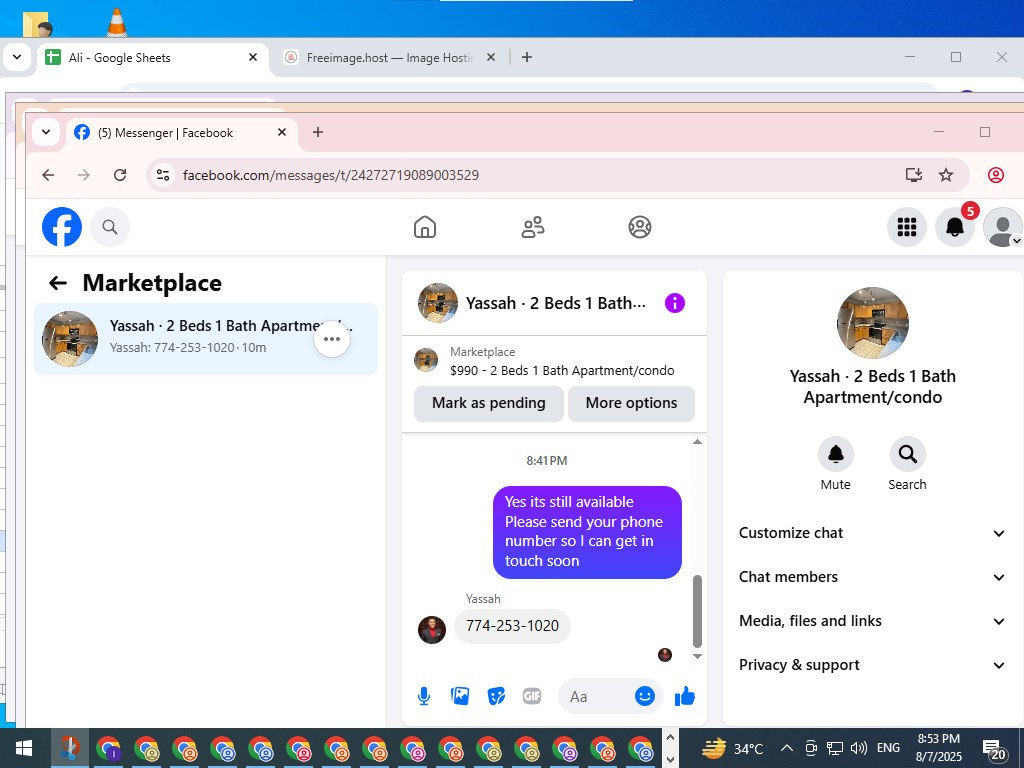Open tab search dropdown in Messenger window
Viewport: 1024px width, 768px height.
click(x=46, y=132)
